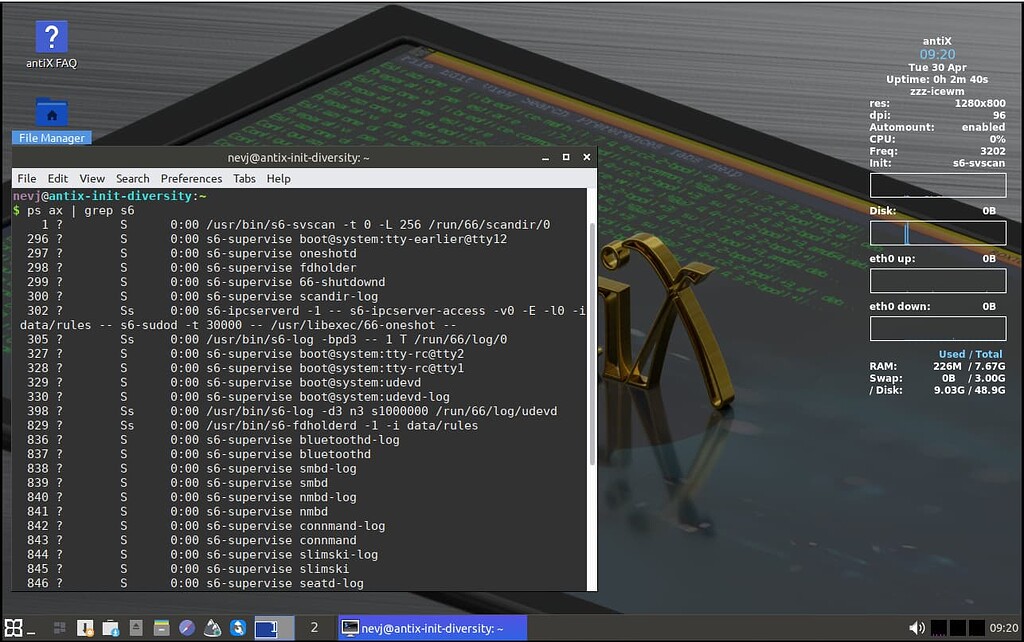Open the package installer icon in the taskbar
The width and height of the screenshot is (1024, 642).
[84, 628]
